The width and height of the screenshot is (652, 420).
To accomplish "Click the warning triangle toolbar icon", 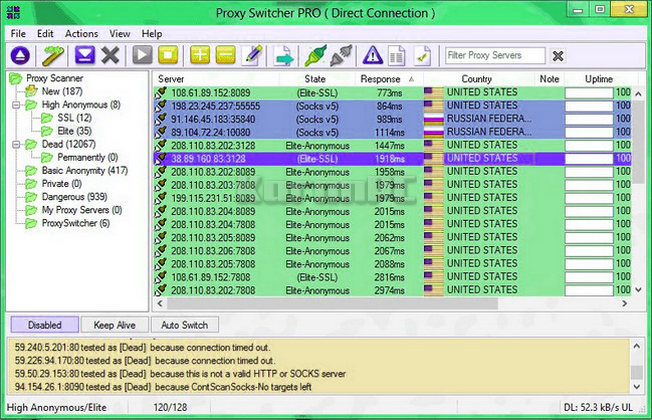I will pos(373,55).
